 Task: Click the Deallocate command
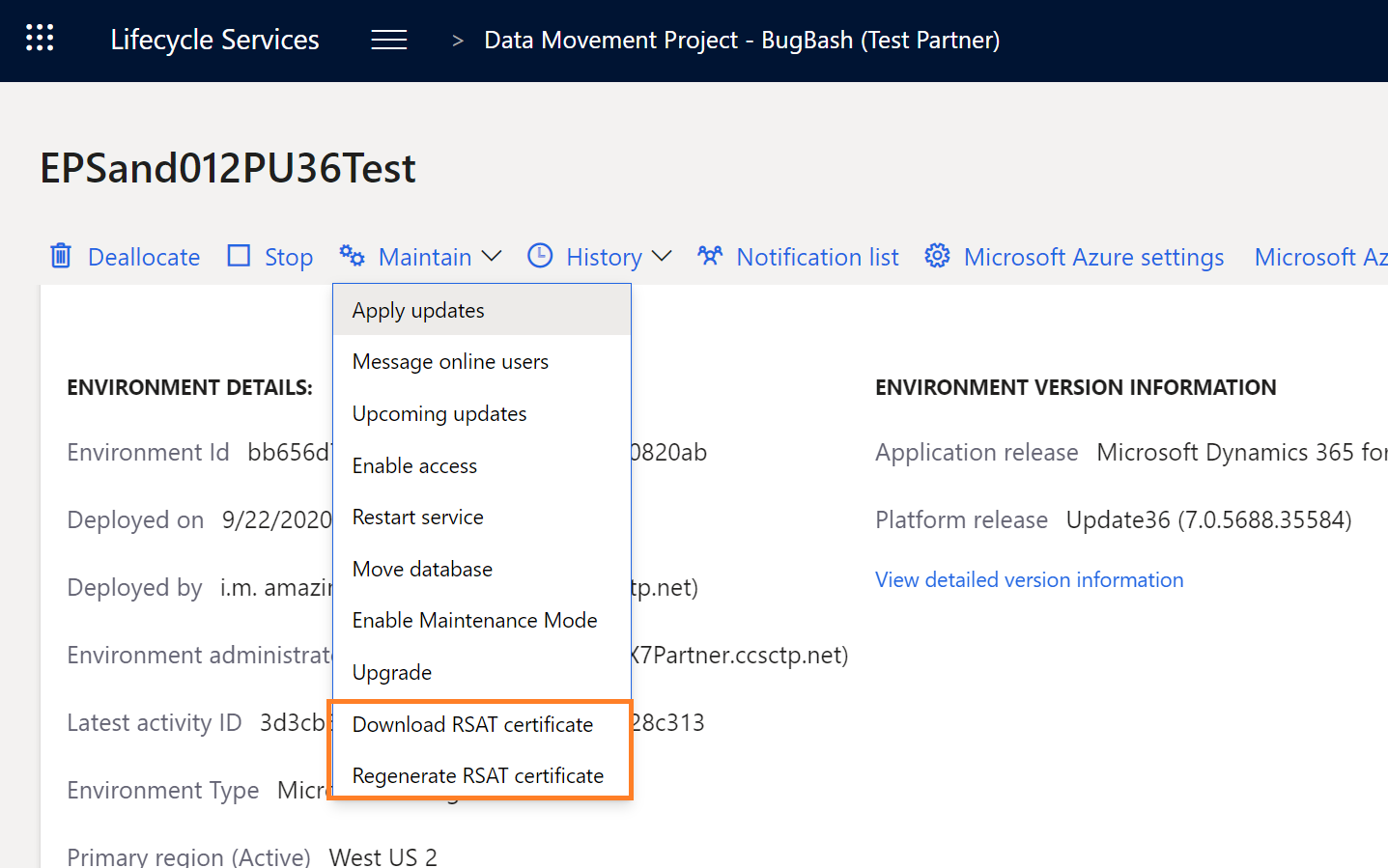point(143,256)
